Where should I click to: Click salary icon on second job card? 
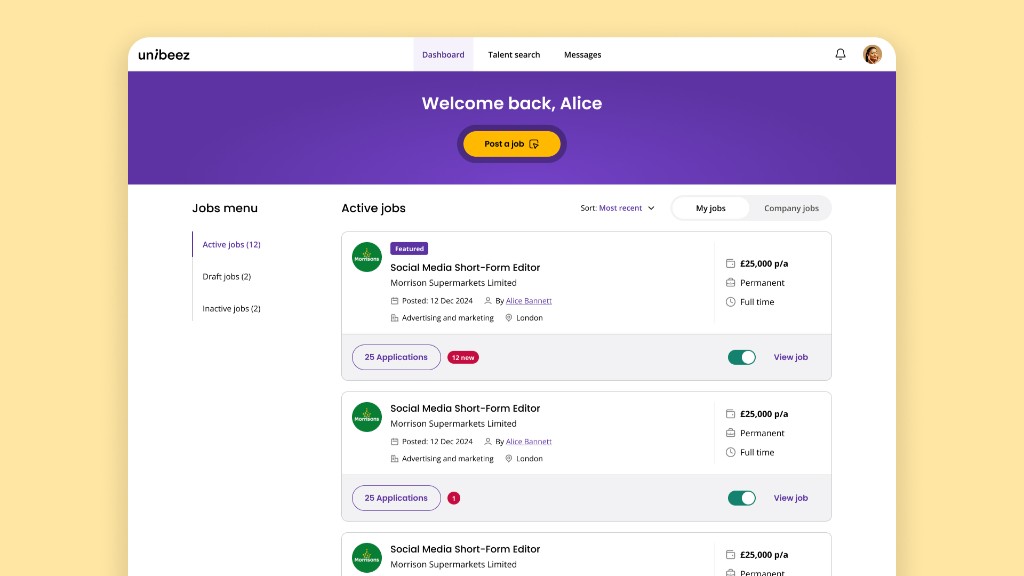(730, 413)
